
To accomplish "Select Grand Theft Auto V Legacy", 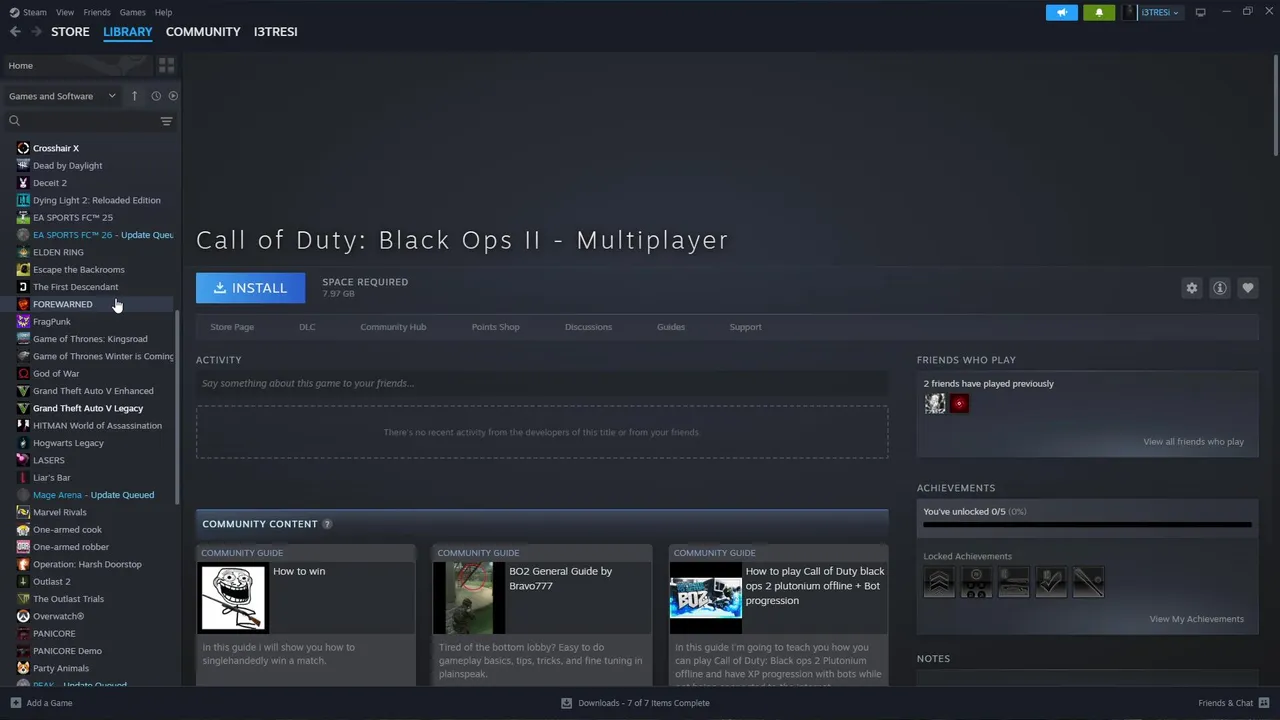I will pyautogui.click(x=90, y=408).
